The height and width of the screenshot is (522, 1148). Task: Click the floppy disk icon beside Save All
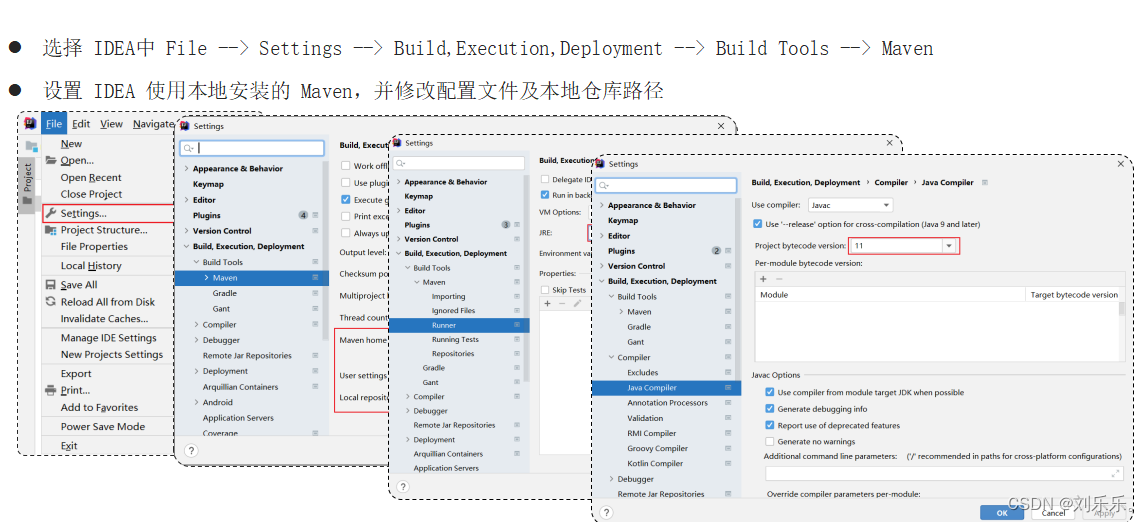point(51,285)
